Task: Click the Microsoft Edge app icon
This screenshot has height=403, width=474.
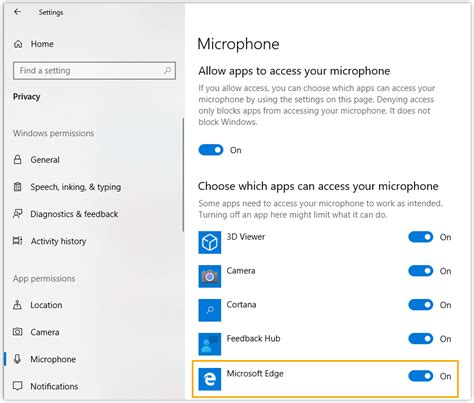Action: [x=210, y=379]
